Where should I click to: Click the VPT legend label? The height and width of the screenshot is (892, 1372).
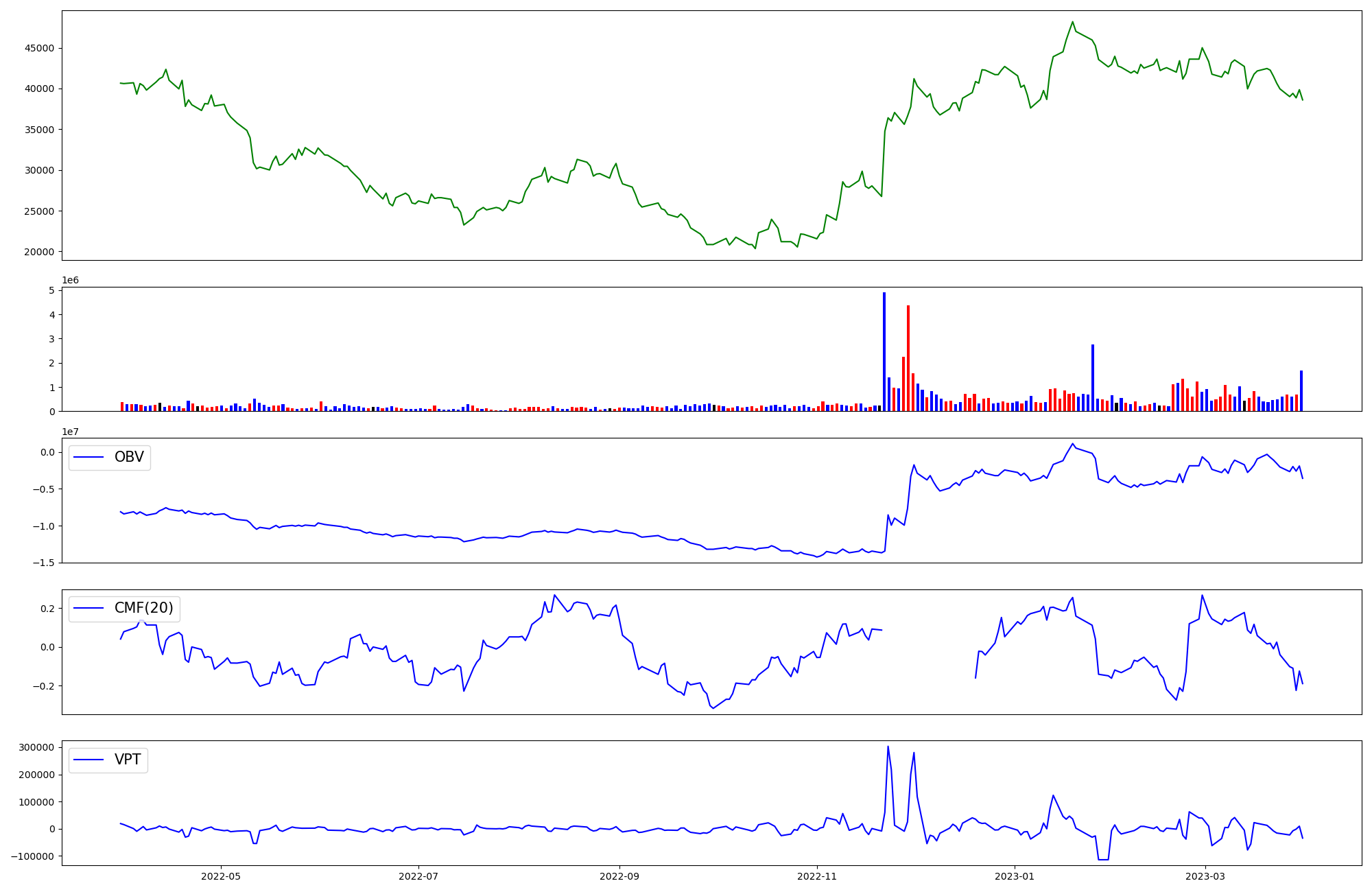(x=128, y=760)
